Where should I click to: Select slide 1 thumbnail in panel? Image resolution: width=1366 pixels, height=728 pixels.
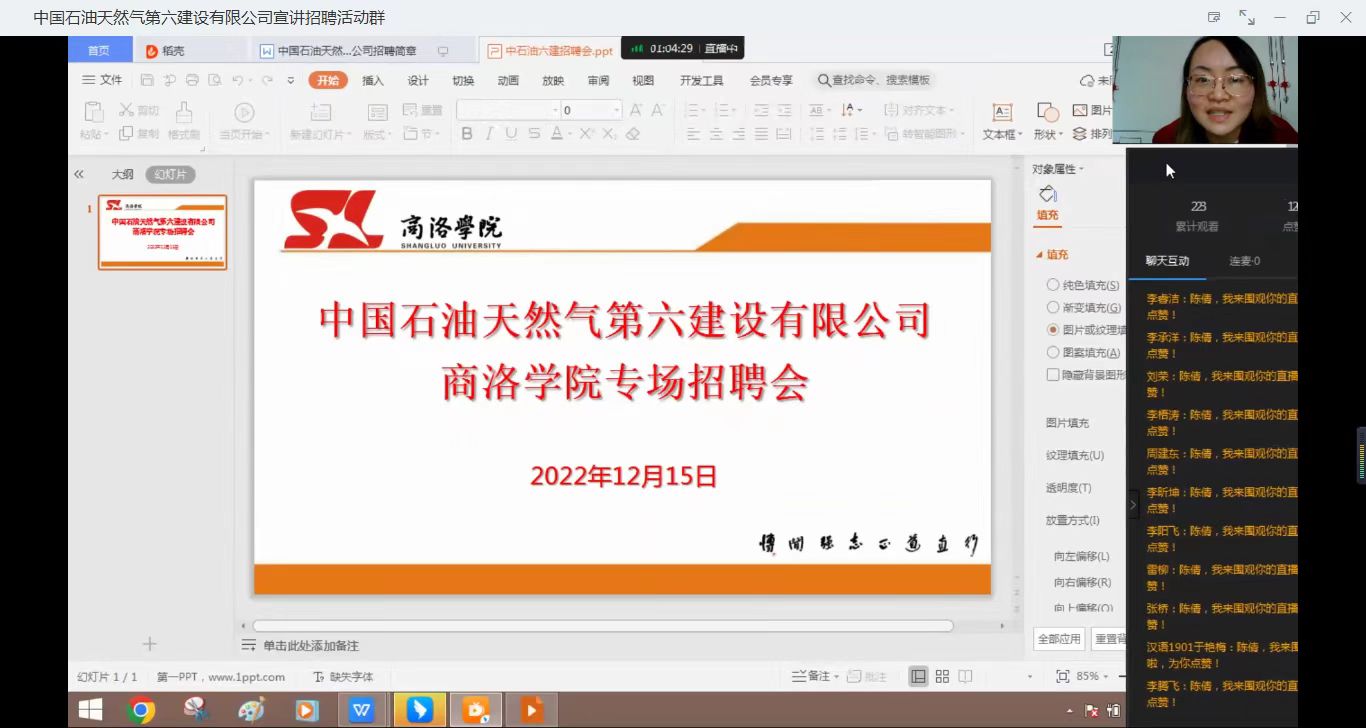click(x=162, y=232)
